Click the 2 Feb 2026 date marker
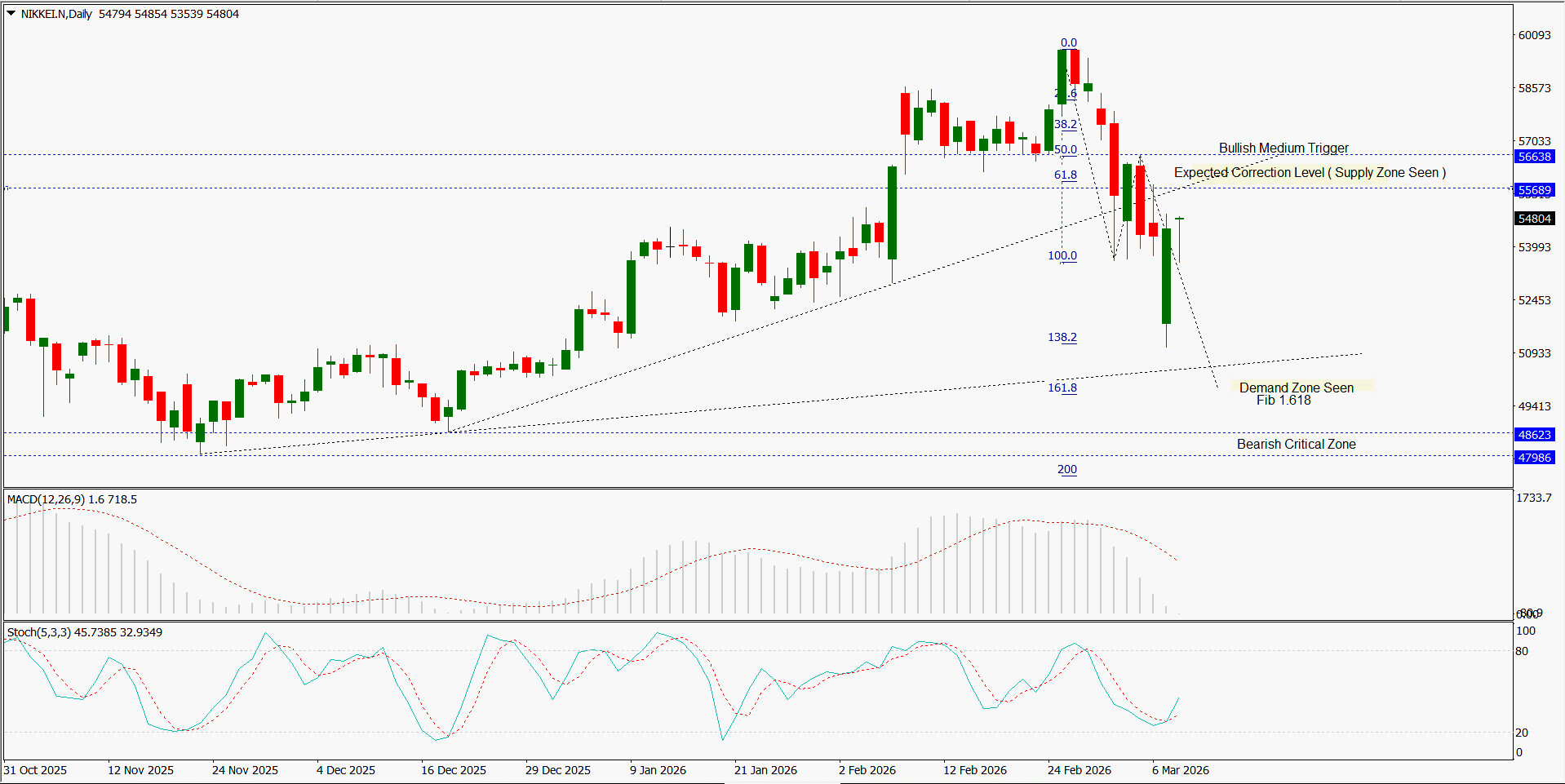The height and width of the screenshot is (784, 1565). [867, 770]
